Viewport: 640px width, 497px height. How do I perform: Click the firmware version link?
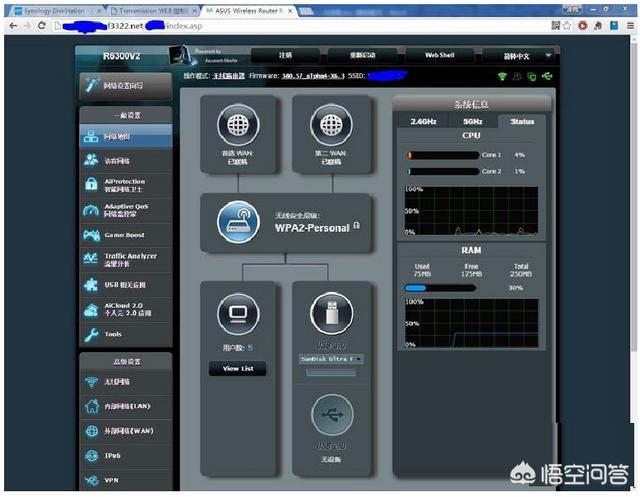pyautogui.click(x=313, y=76)
